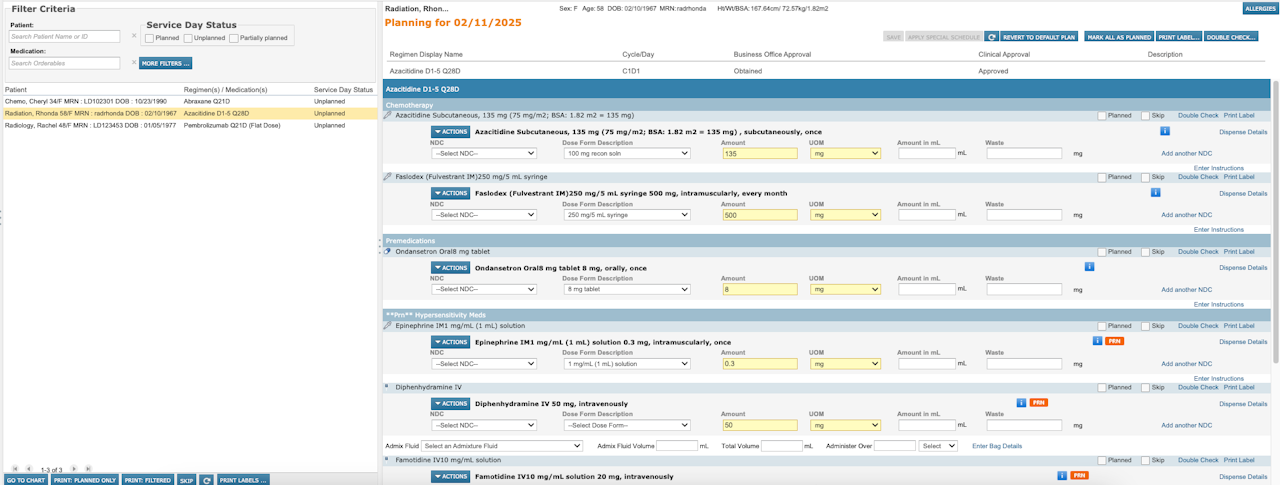Mark Epinephrine IM order as Planned
Screen dimensions: 1280x485
pos(1102,326)
